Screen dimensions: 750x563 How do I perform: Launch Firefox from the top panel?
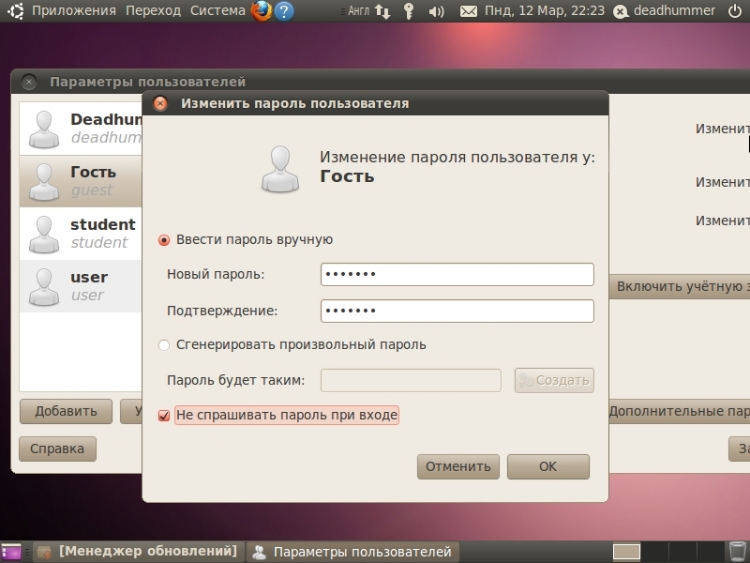262,11
